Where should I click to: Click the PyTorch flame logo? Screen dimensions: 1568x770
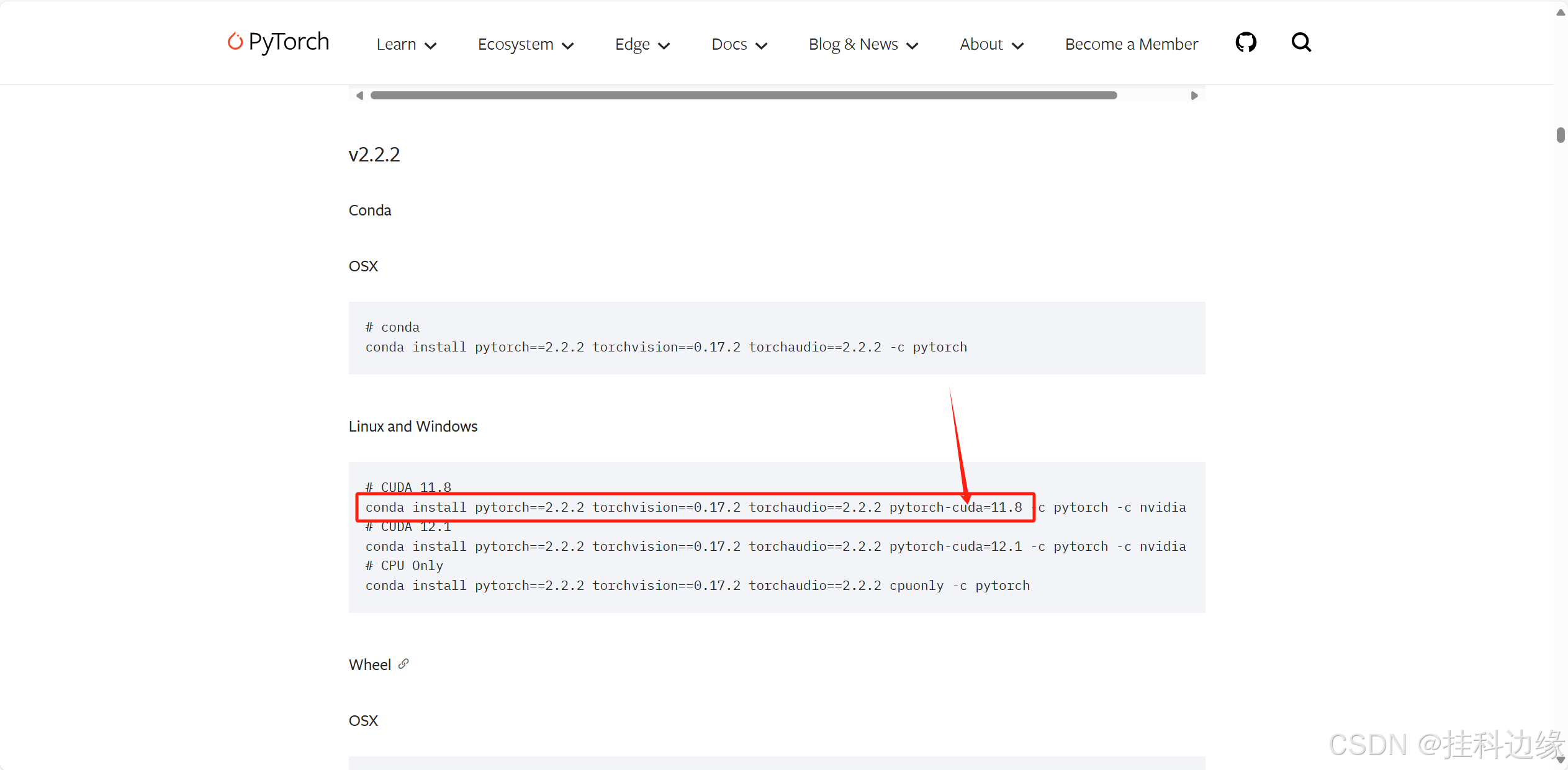point(235,42)
